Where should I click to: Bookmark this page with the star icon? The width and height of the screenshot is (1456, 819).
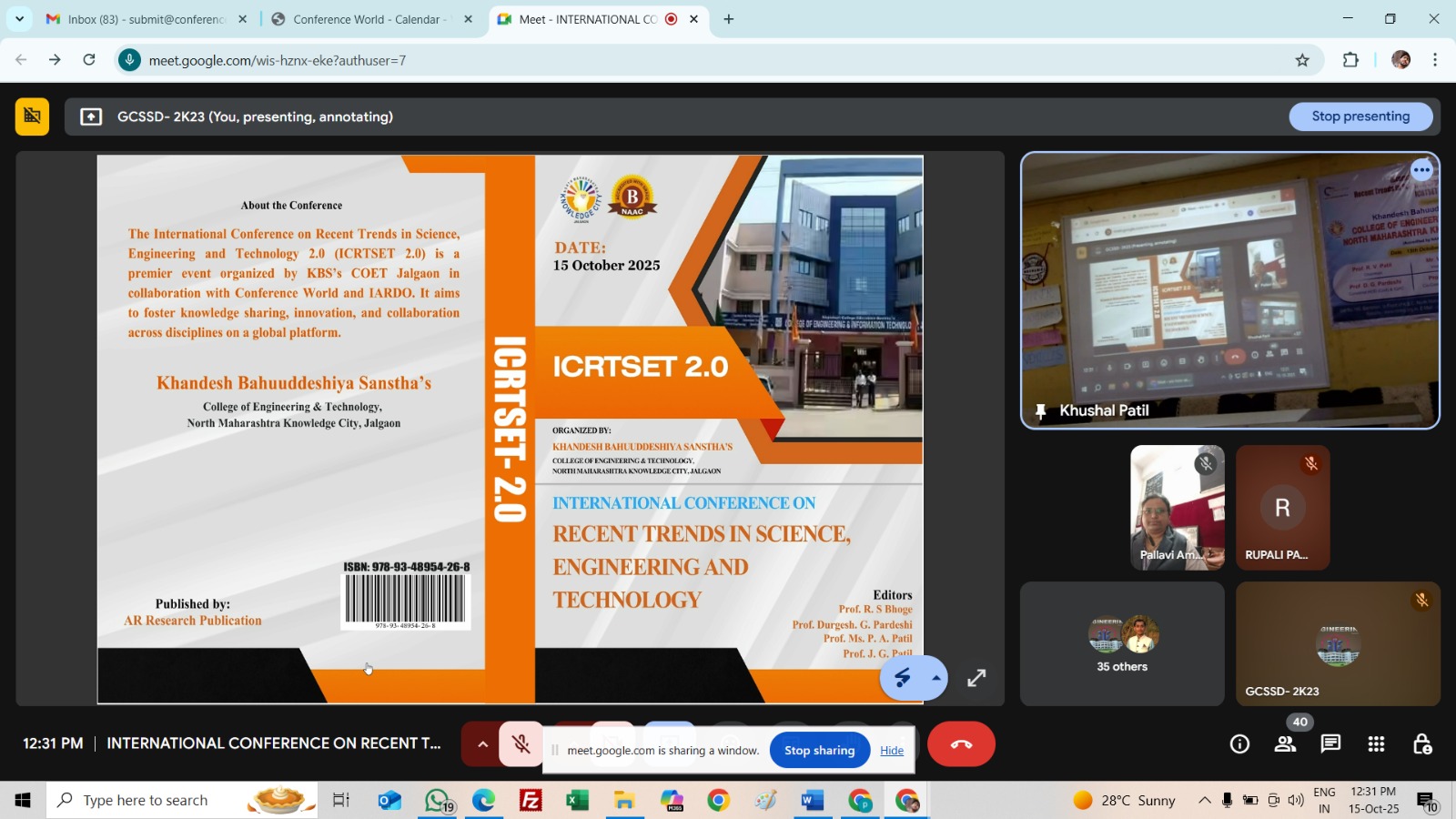point(1302,60)
